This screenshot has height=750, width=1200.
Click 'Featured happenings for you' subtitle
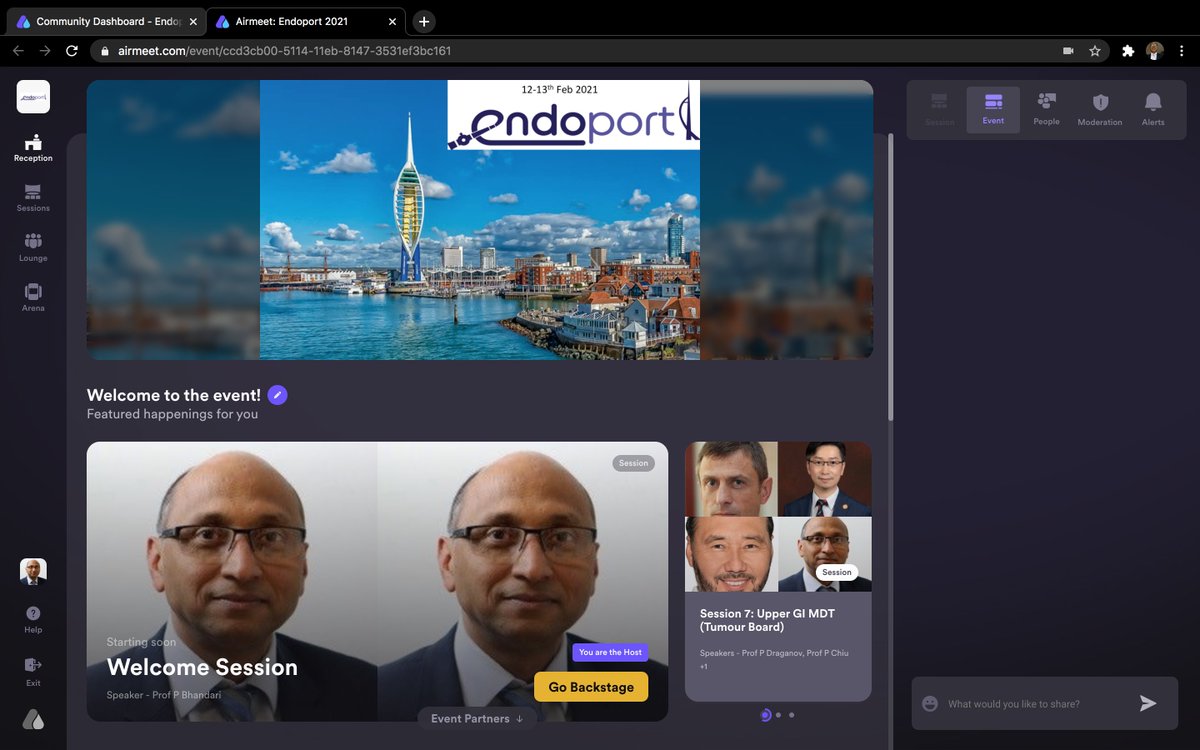click(172, 414)
